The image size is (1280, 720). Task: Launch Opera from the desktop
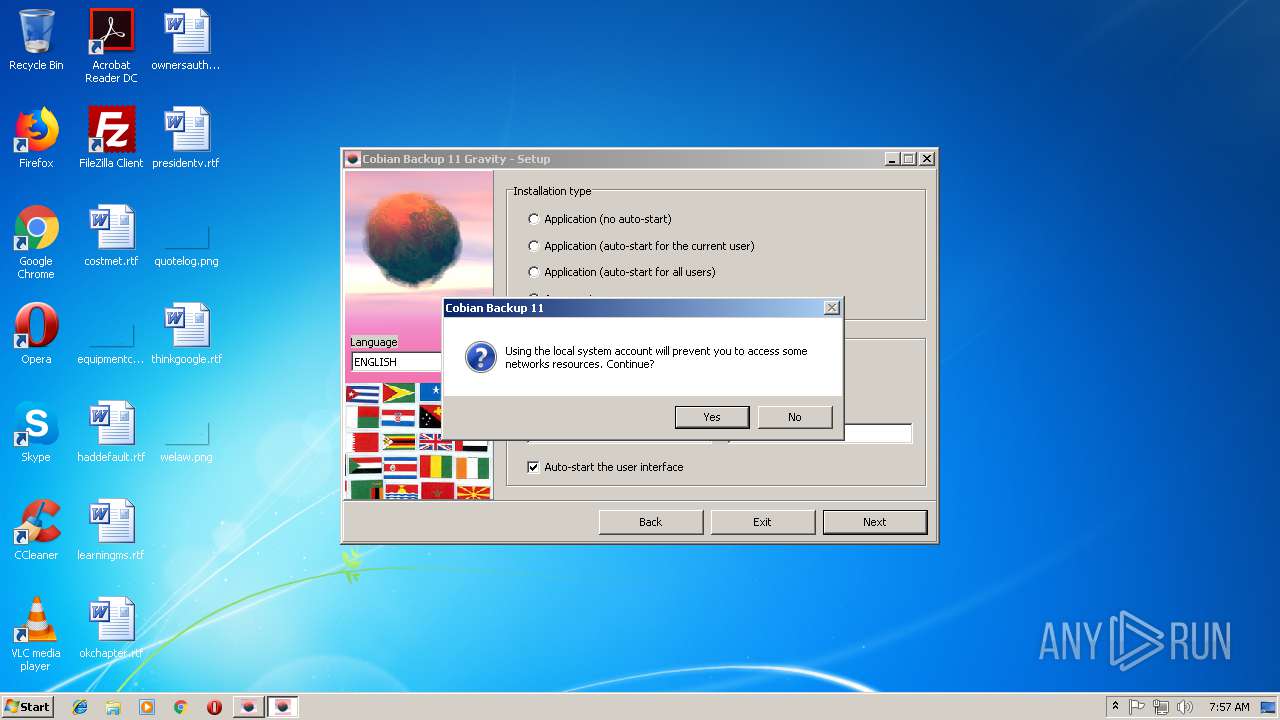[x=36, y=334]
